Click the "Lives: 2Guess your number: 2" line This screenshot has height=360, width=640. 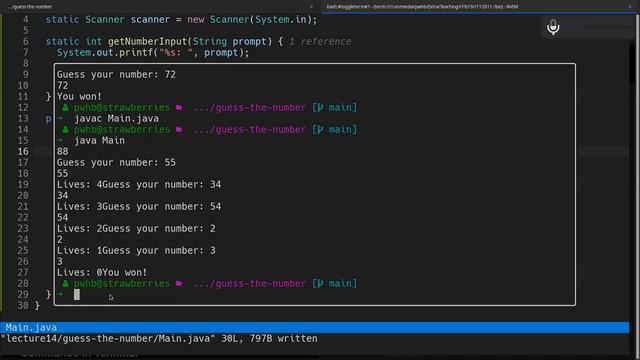[x=136, y=229]
